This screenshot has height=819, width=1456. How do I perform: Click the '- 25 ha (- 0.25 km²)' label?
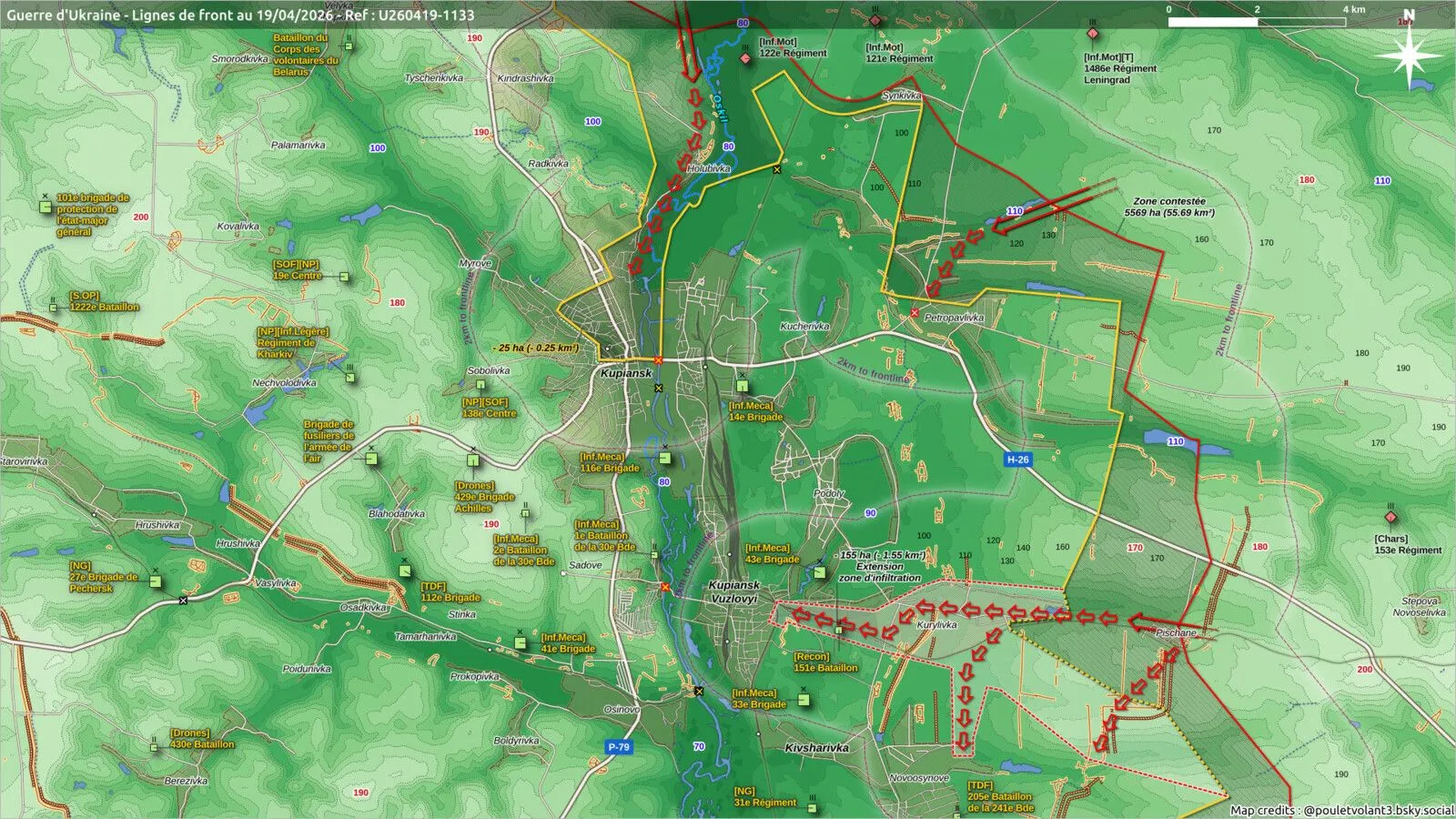pyautogui.click(x=535, y=348)
